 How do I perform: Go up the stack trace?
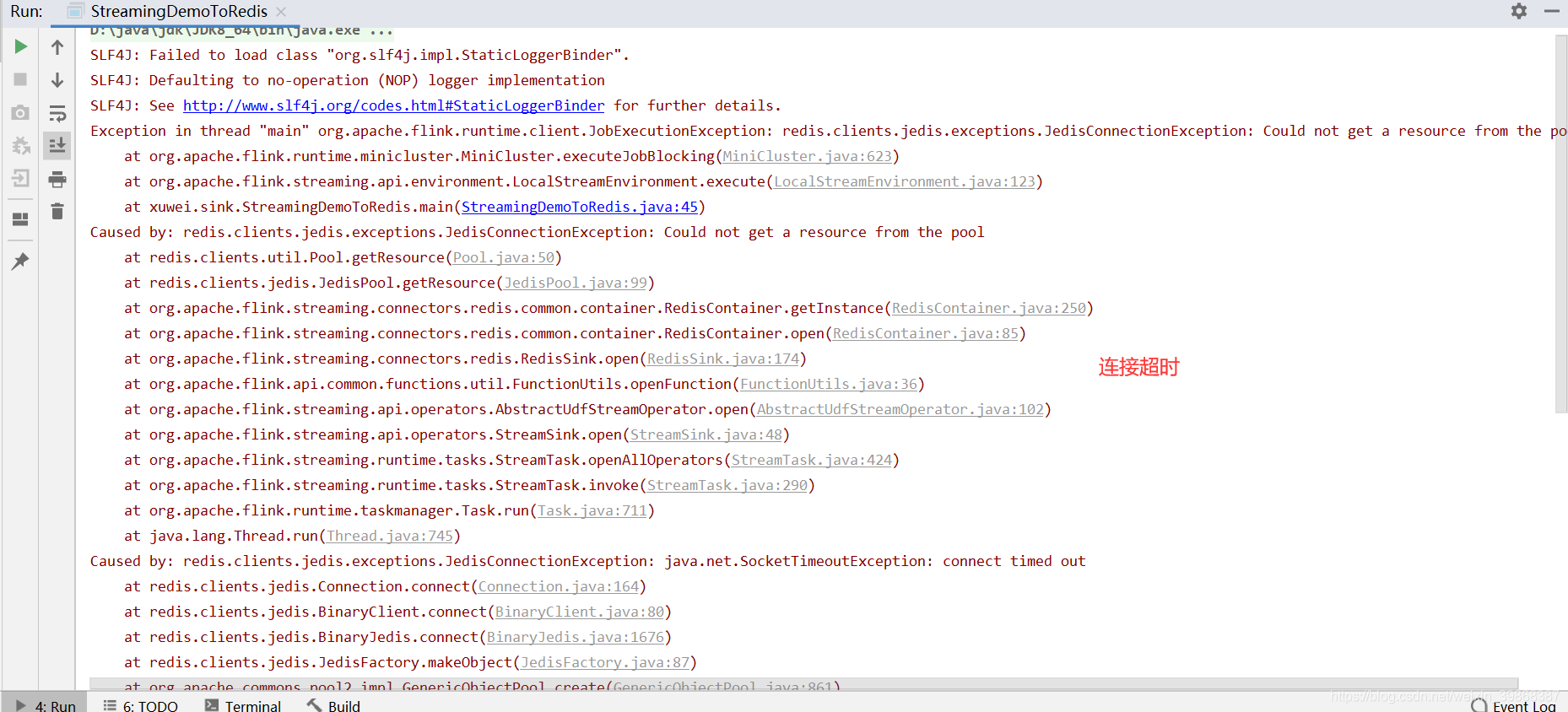57,47
